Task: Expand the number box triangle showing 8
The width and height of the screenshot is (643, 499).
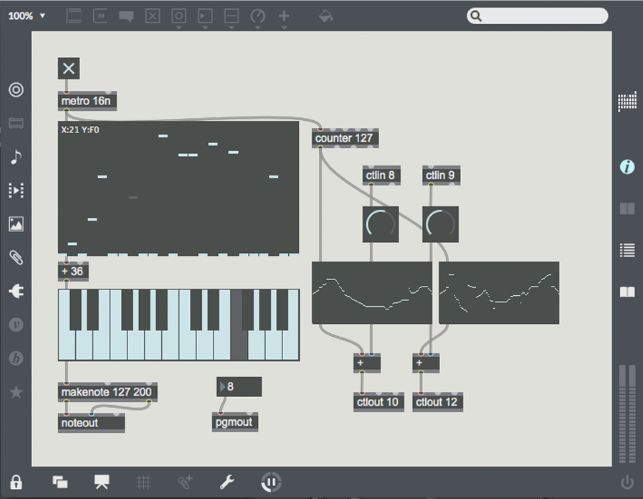Action: [223, 386]
